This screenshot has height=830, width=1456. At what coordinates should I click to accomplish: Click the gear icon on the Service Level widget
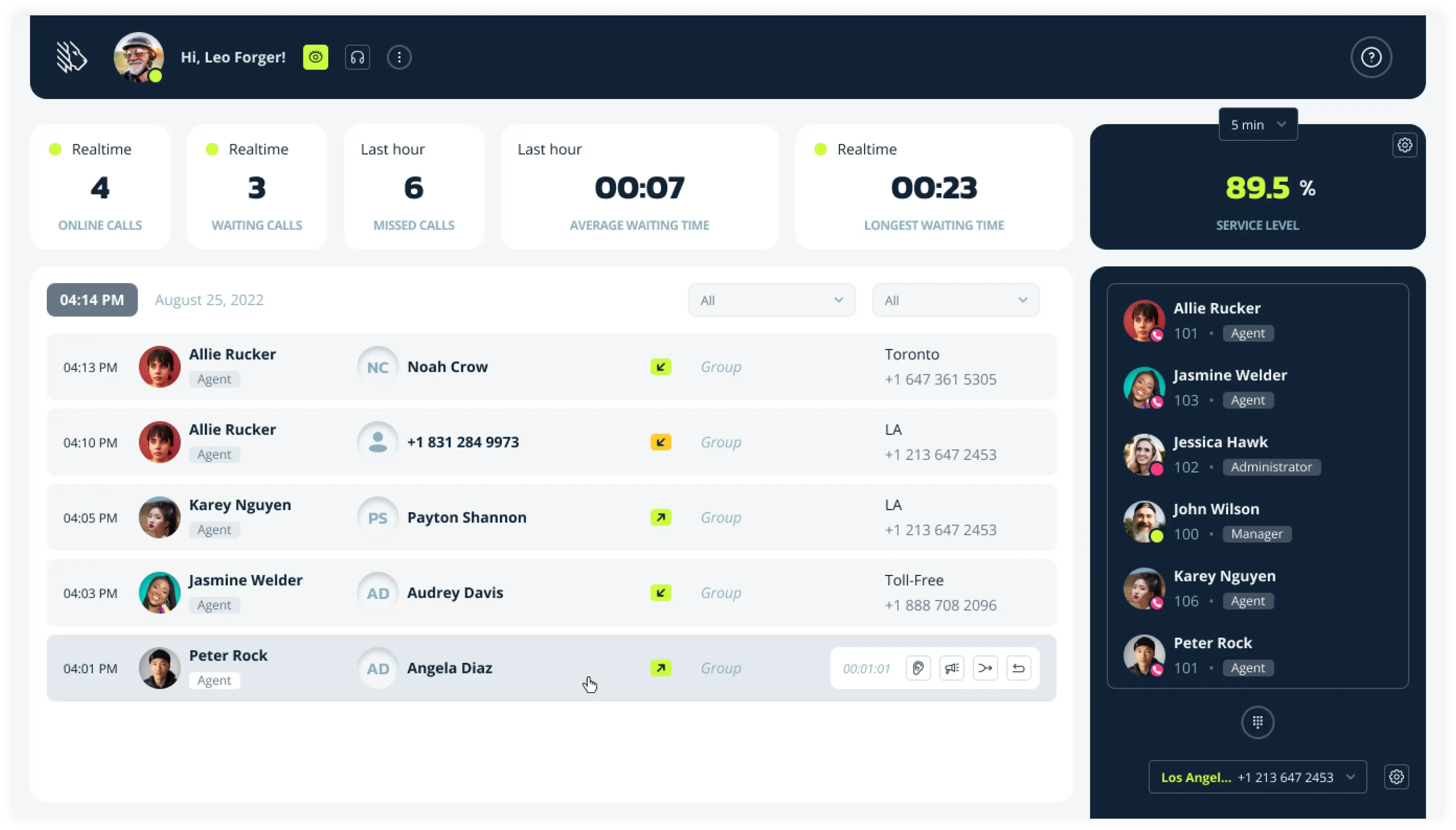click(x=1405, y=145)
